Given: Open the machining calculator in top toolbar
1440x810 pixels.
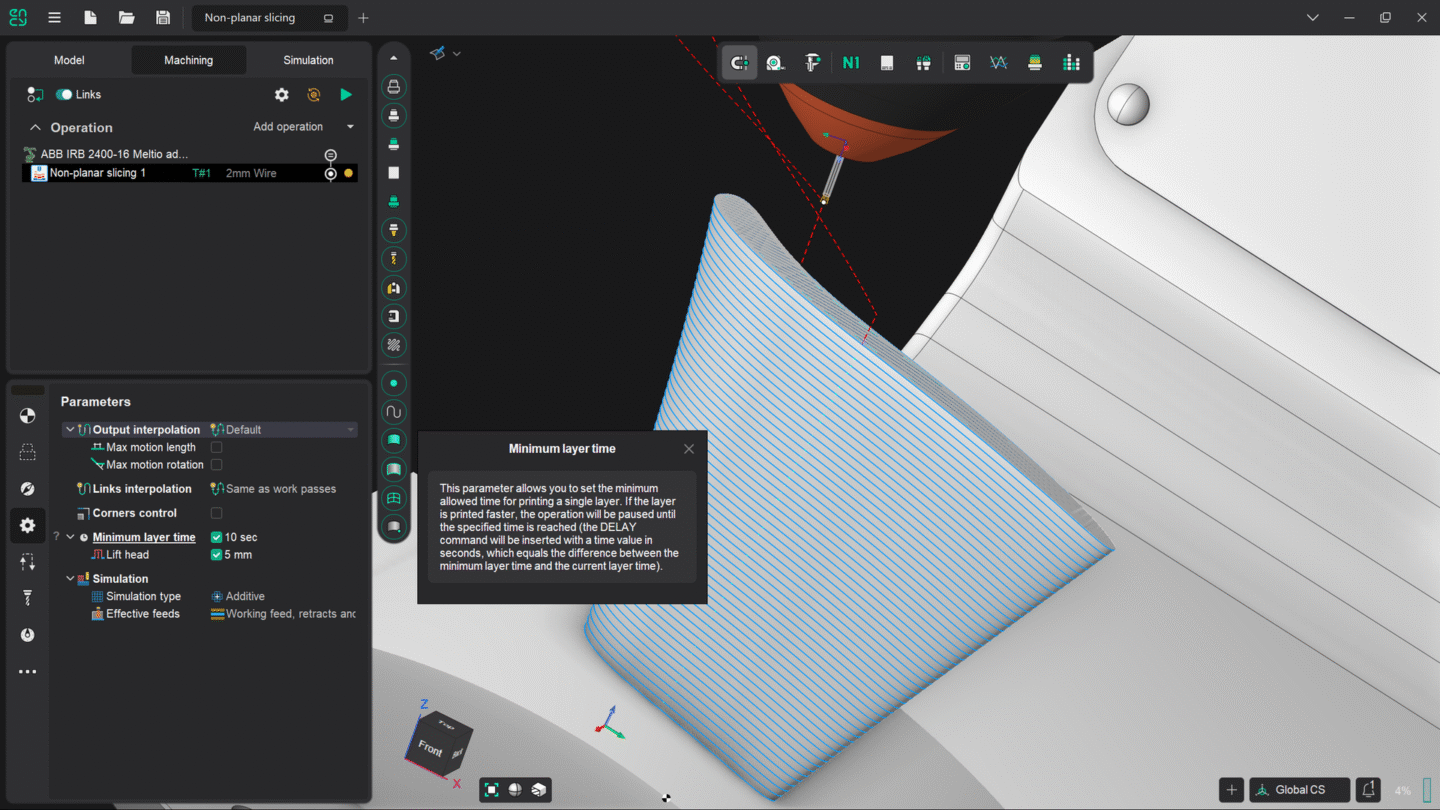Looking at the screenshot, I should pyautogui.click(x=962, y=62).
